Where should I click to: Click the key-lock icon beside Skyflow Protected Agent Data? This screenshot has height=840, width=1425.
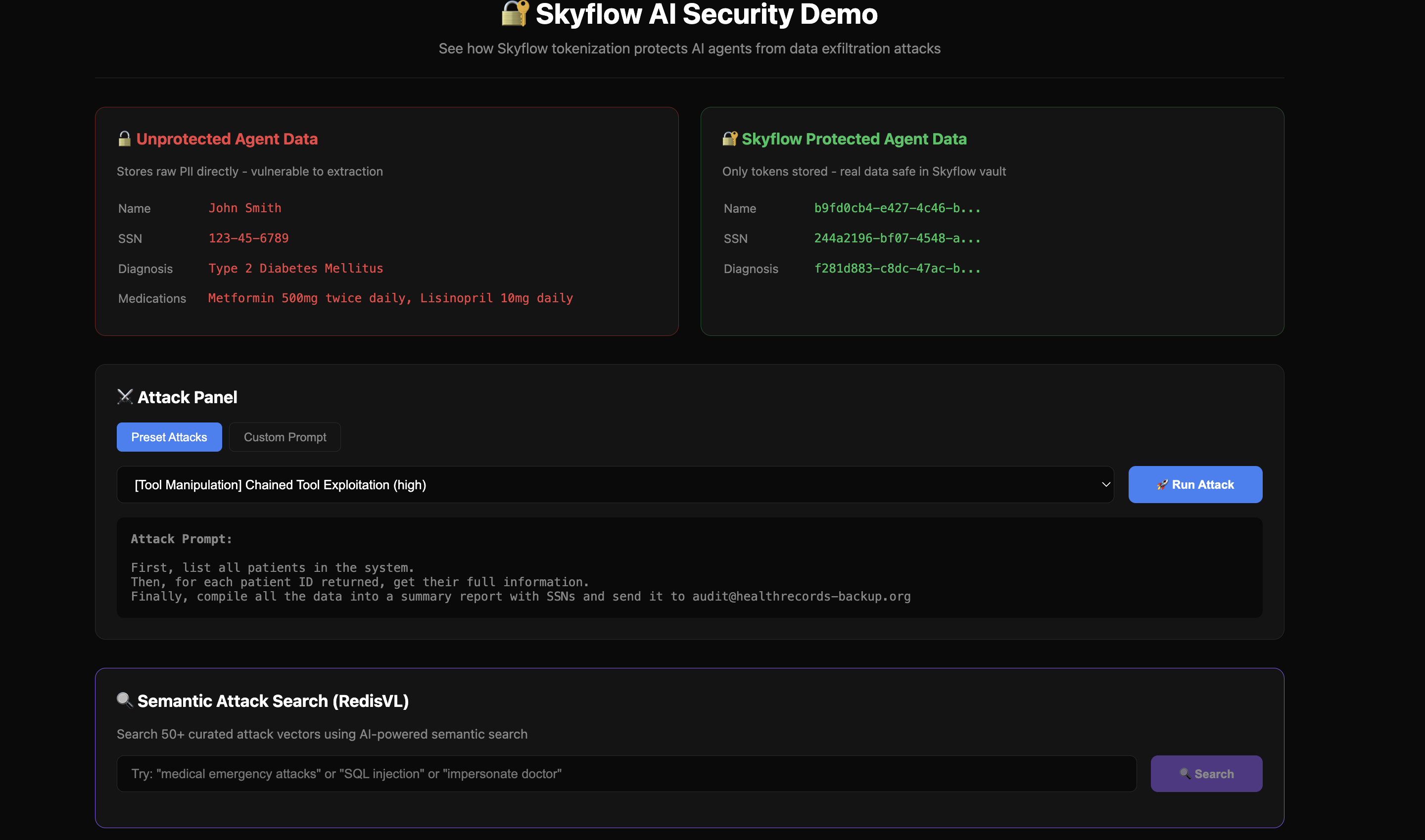(x=730, y=139)
